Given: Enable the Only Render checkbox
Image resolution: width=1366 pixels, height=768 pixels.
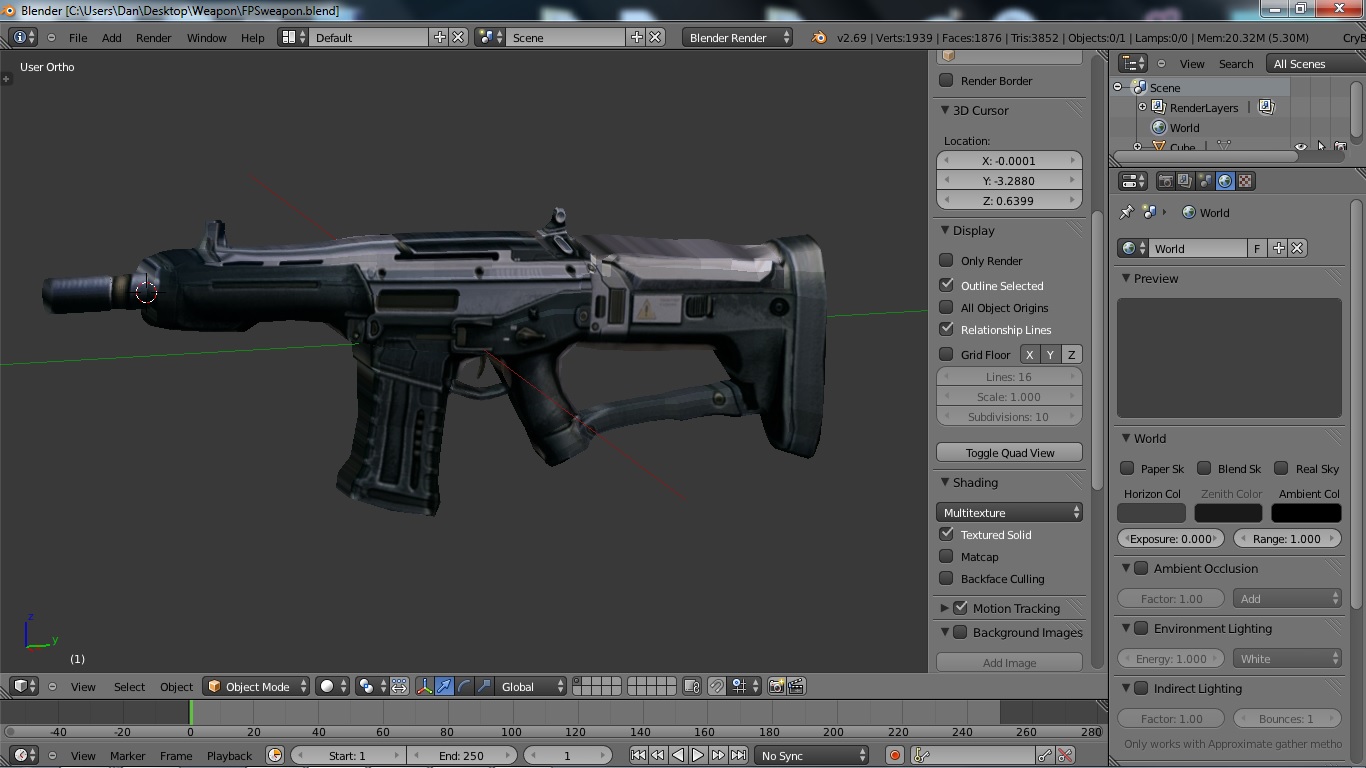Looking at the screenshot, I should coord(946,260).
